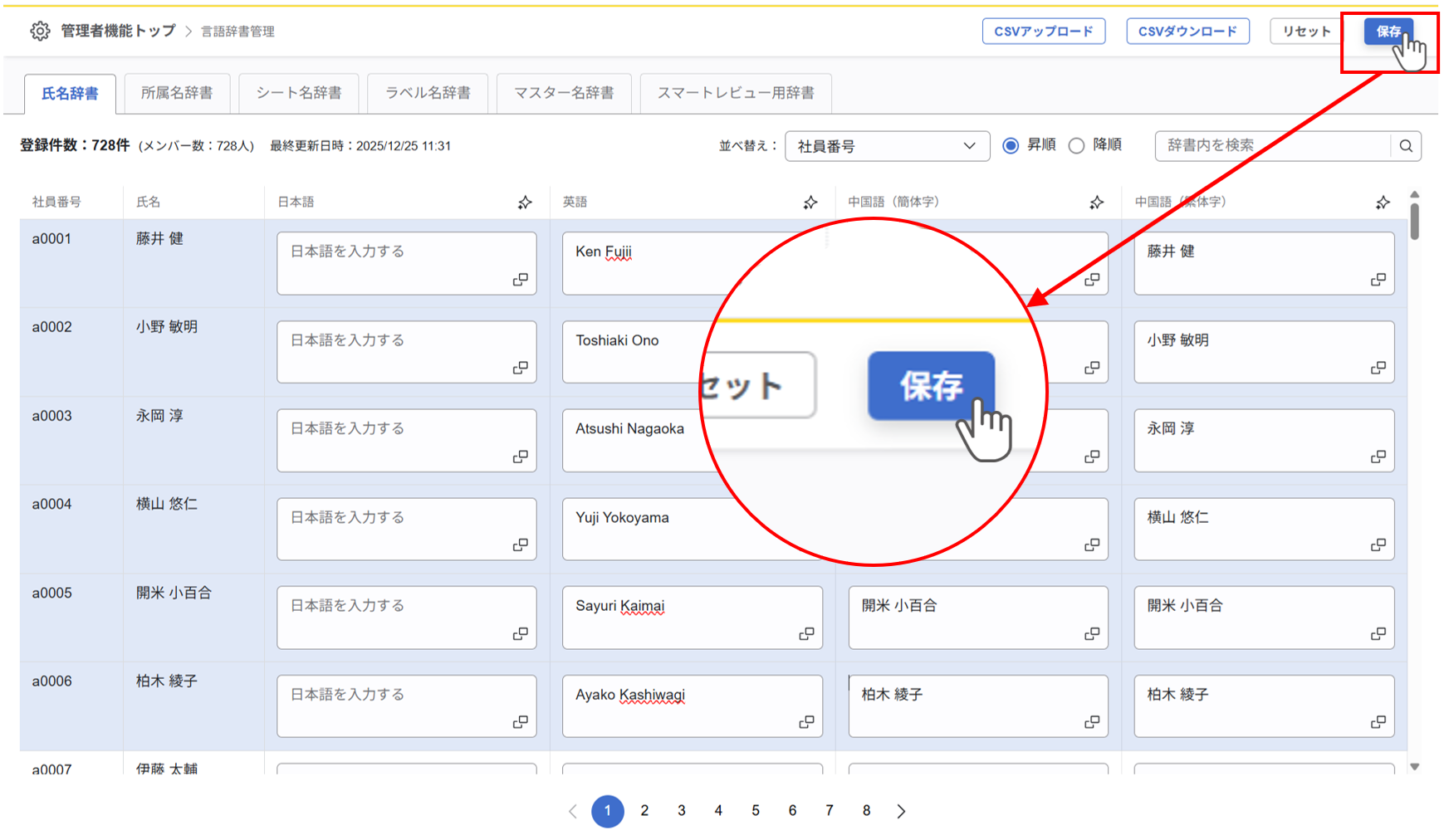The image size is (1444, 840).
Task: Pin the 中国語（繁体字）column header
Action: pos(1383,202)
